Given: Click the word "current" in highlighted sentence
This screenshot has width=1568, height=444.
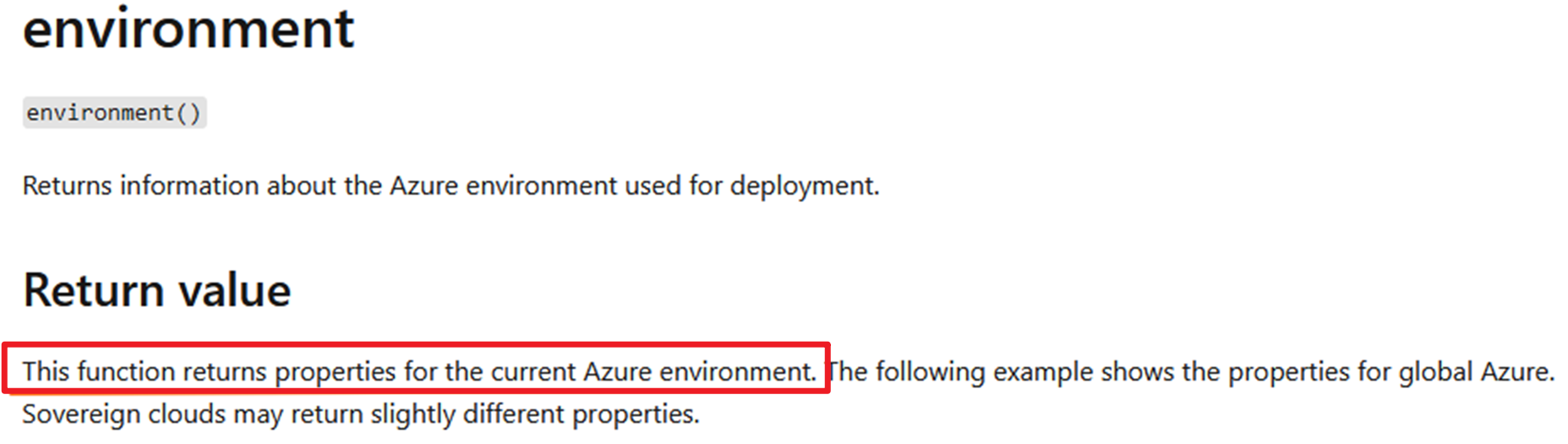Looking at the screenshot, I should (x=533, y=371).
